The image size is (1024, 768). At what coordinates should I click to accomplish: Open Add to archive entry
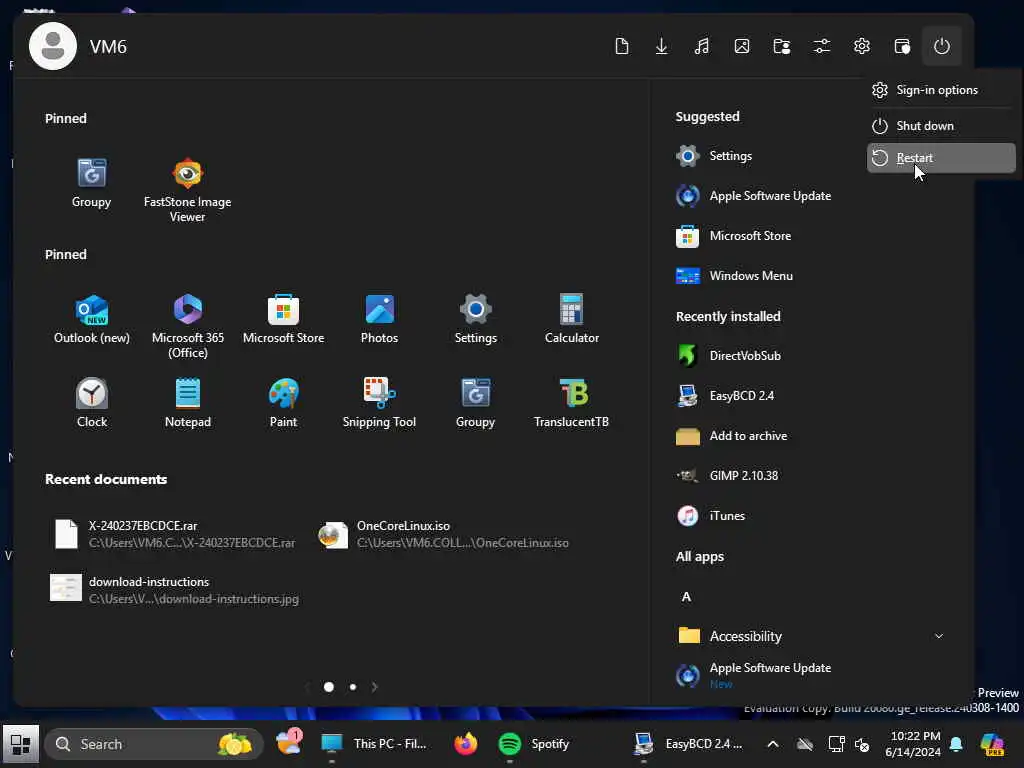[731, 436]
